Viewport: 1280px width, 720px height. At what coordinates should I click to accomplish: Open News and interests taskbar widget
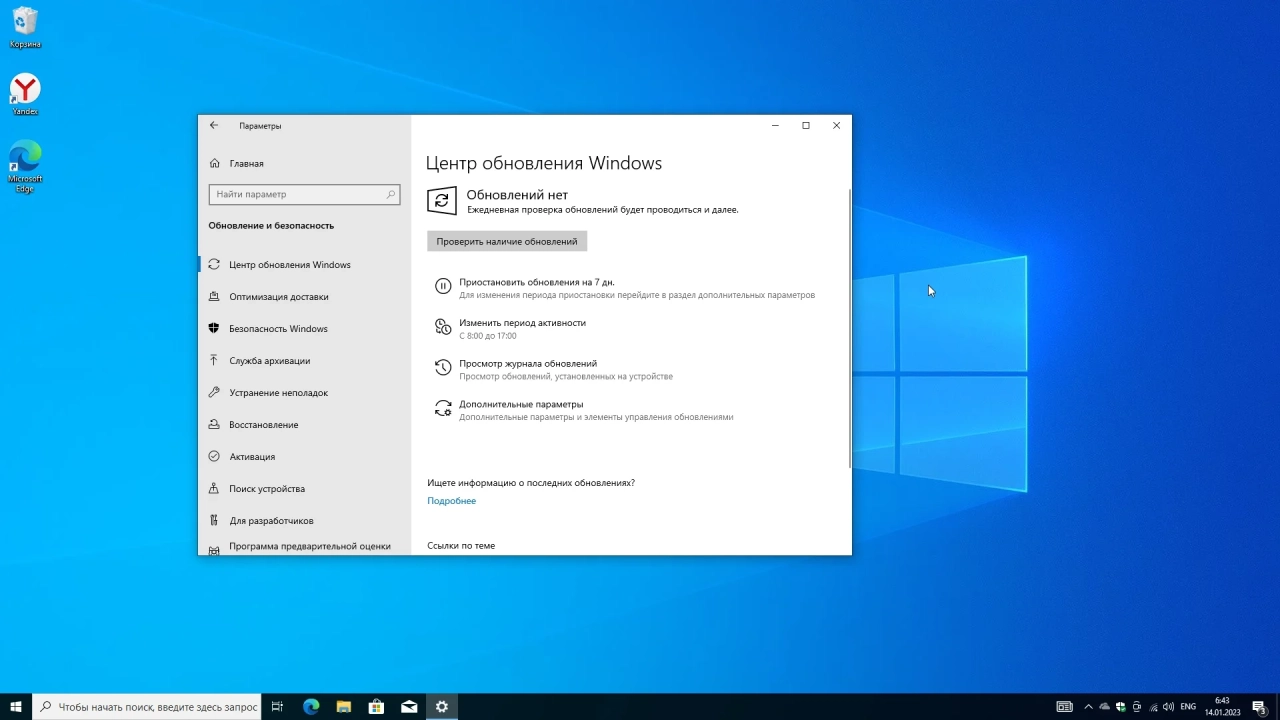click(x=1065, y=707)
